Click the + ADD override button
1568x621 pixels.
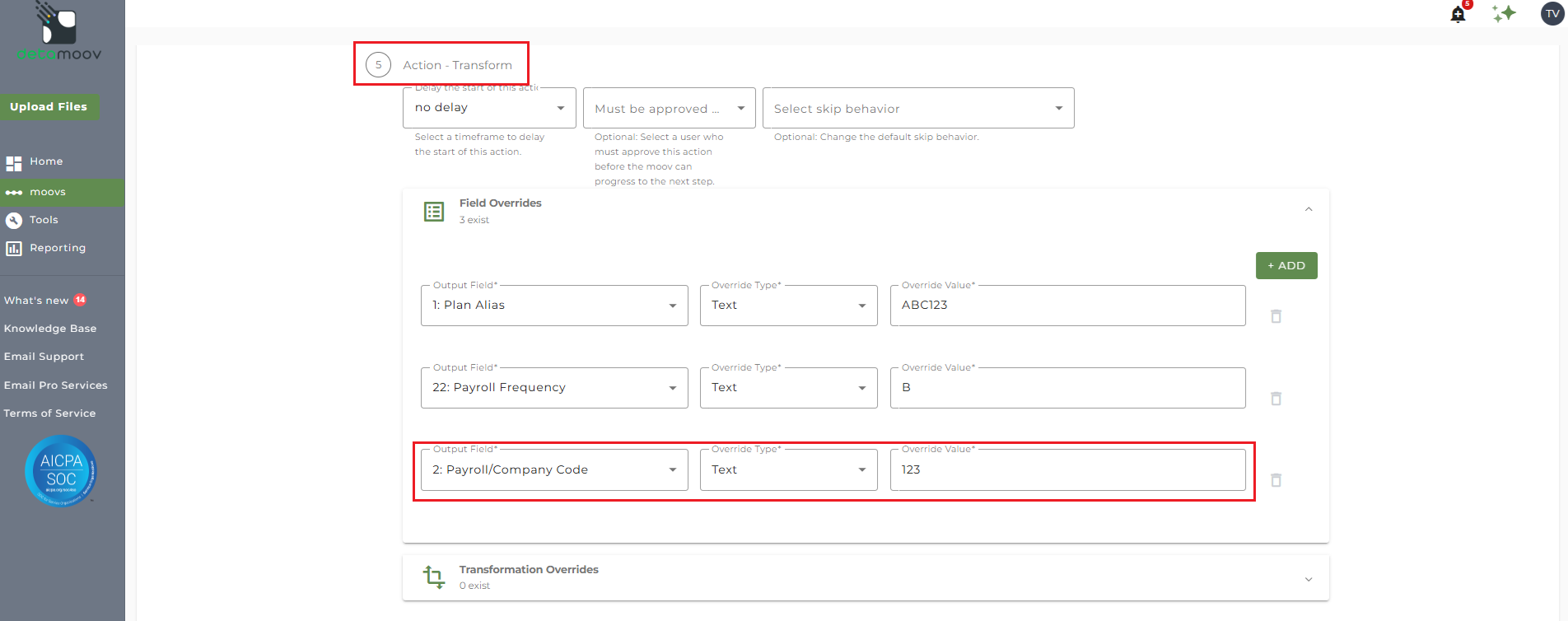(1286, 266)
